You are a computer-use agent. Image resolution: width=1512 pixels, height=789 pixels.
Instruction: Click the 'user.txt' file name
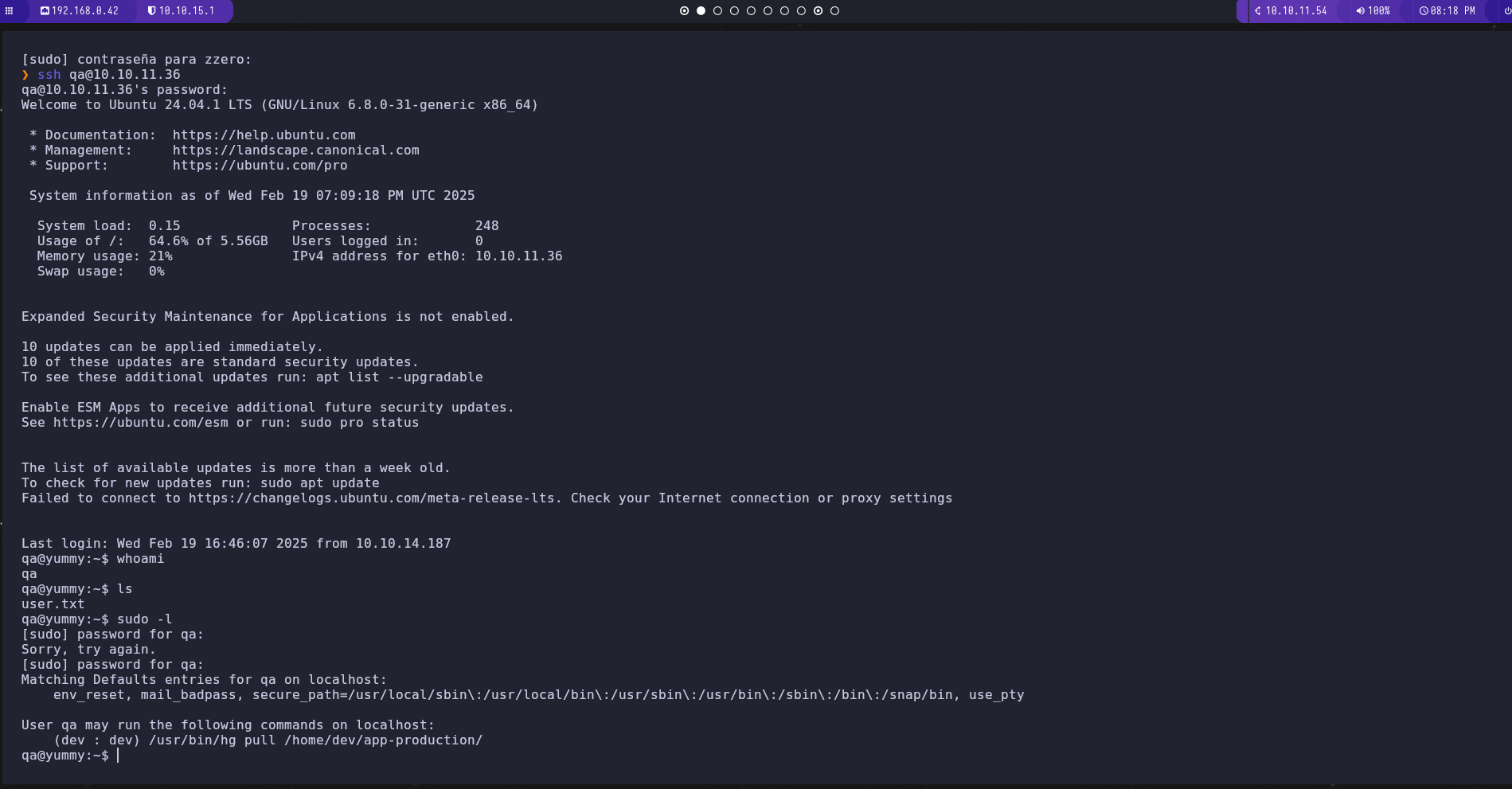tap(53, 604)
